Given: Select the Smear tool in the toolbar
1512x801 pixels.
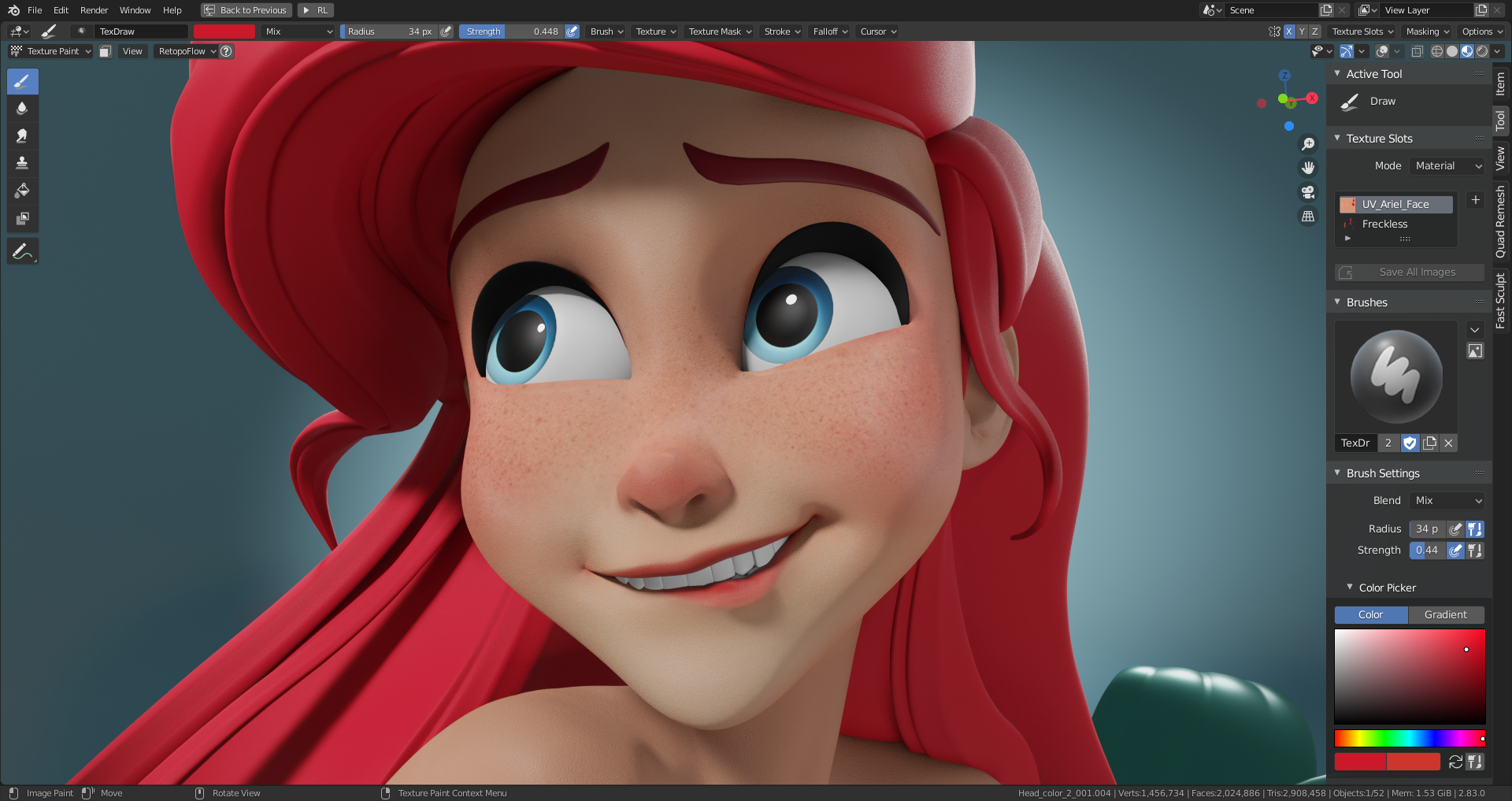Looking at the screenshot, I should click(x=22, y=135).
